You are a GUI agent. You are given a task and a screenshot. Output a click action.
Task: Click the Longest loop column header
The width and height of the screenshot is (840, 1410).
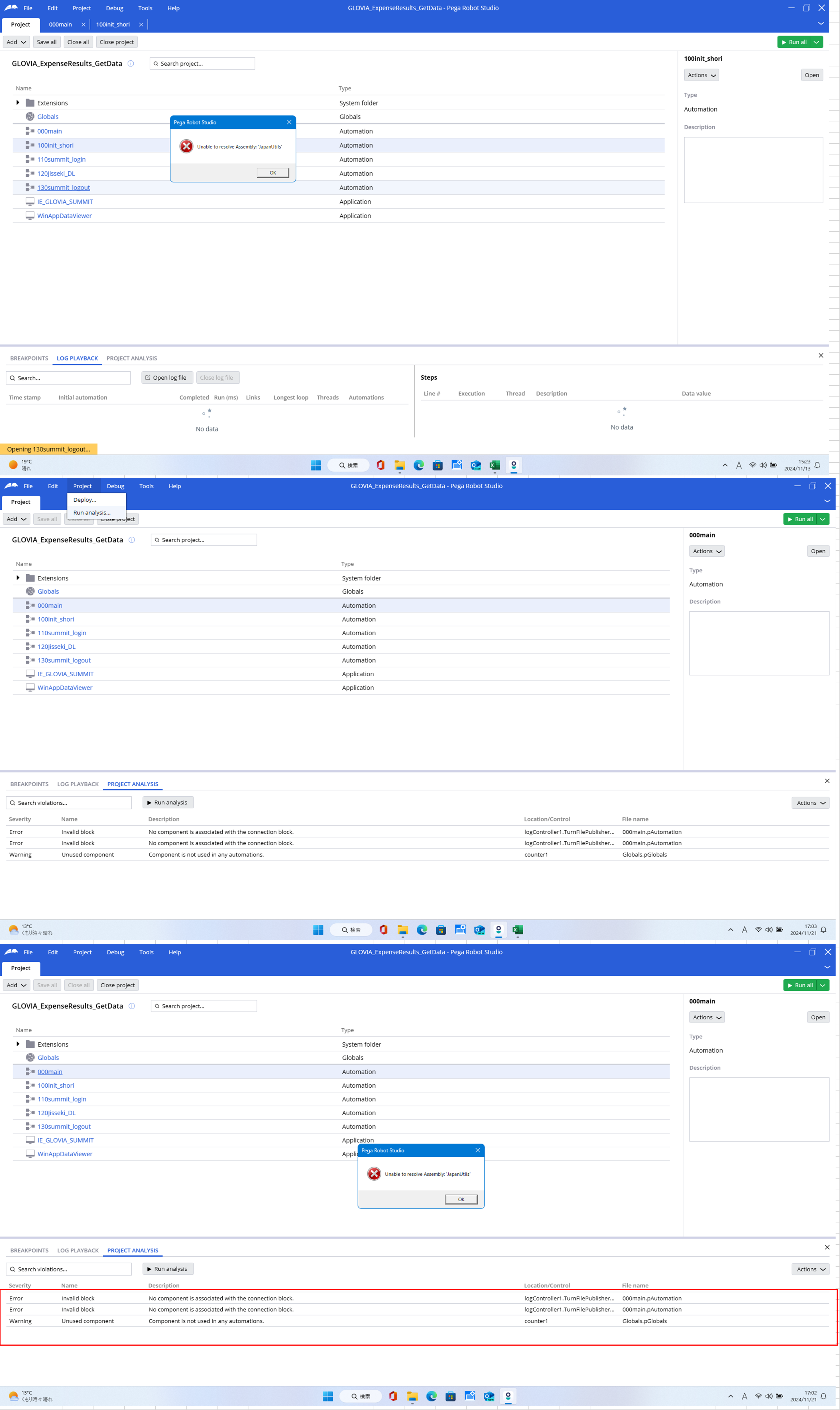tap(291, 397)
